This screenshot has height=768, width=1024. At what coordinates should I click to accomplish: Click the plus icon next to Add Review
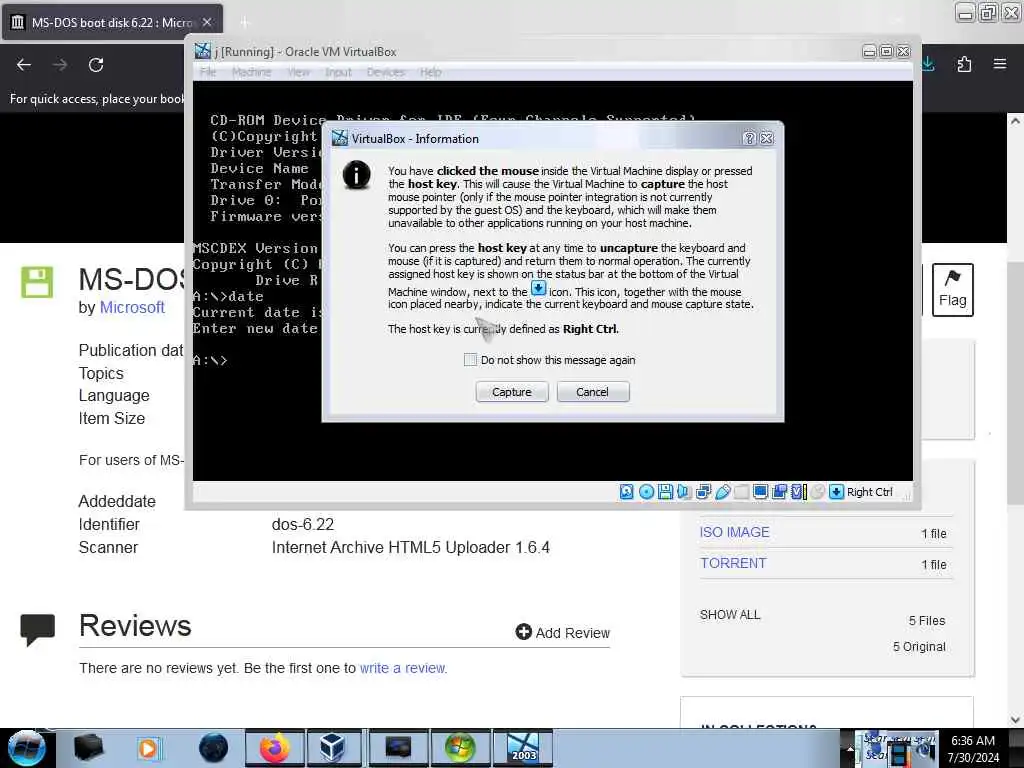(523, 632)
